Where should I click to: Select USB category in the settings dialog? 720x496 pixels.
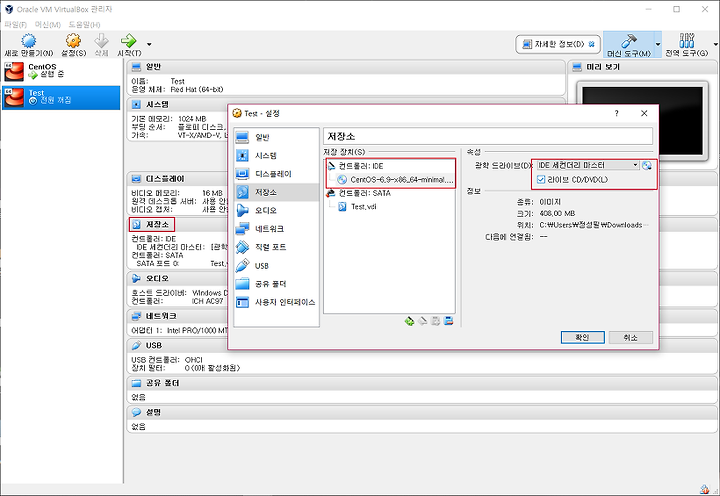coord(276,266)
